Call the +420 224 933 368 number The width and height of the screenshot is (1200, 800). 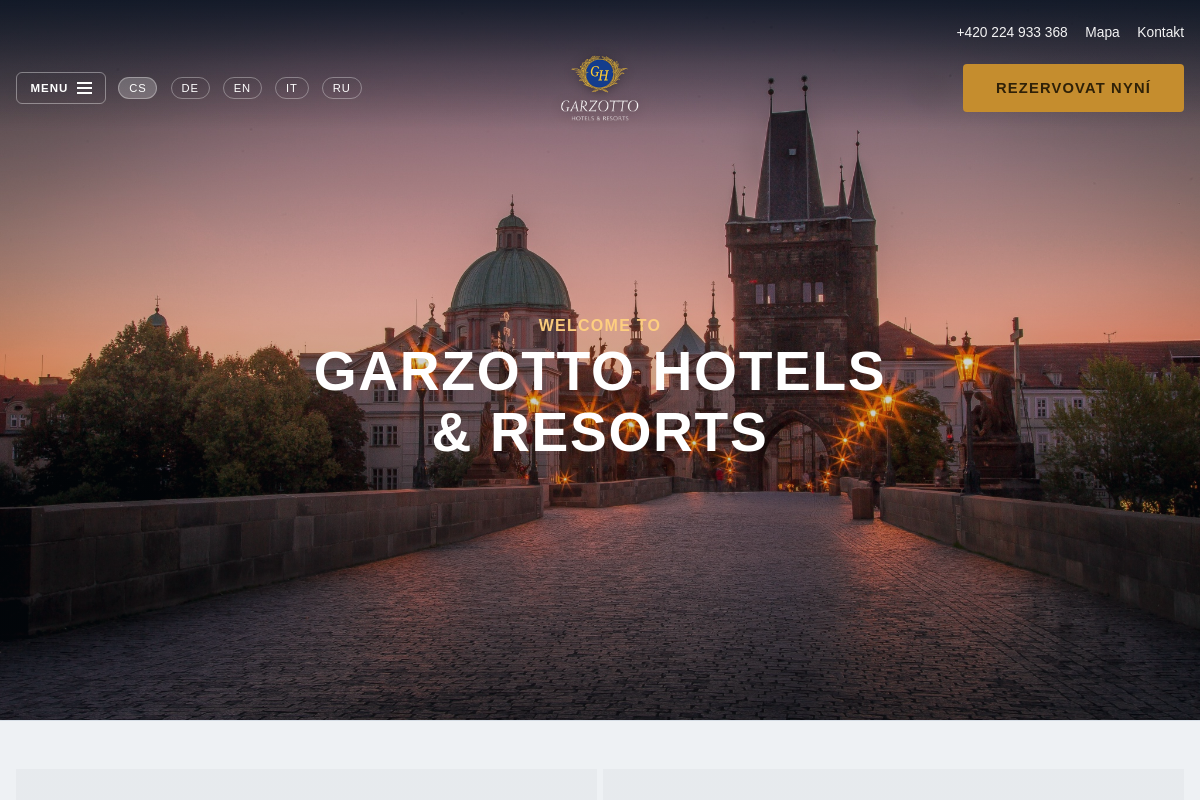[x=1012, y=32]
